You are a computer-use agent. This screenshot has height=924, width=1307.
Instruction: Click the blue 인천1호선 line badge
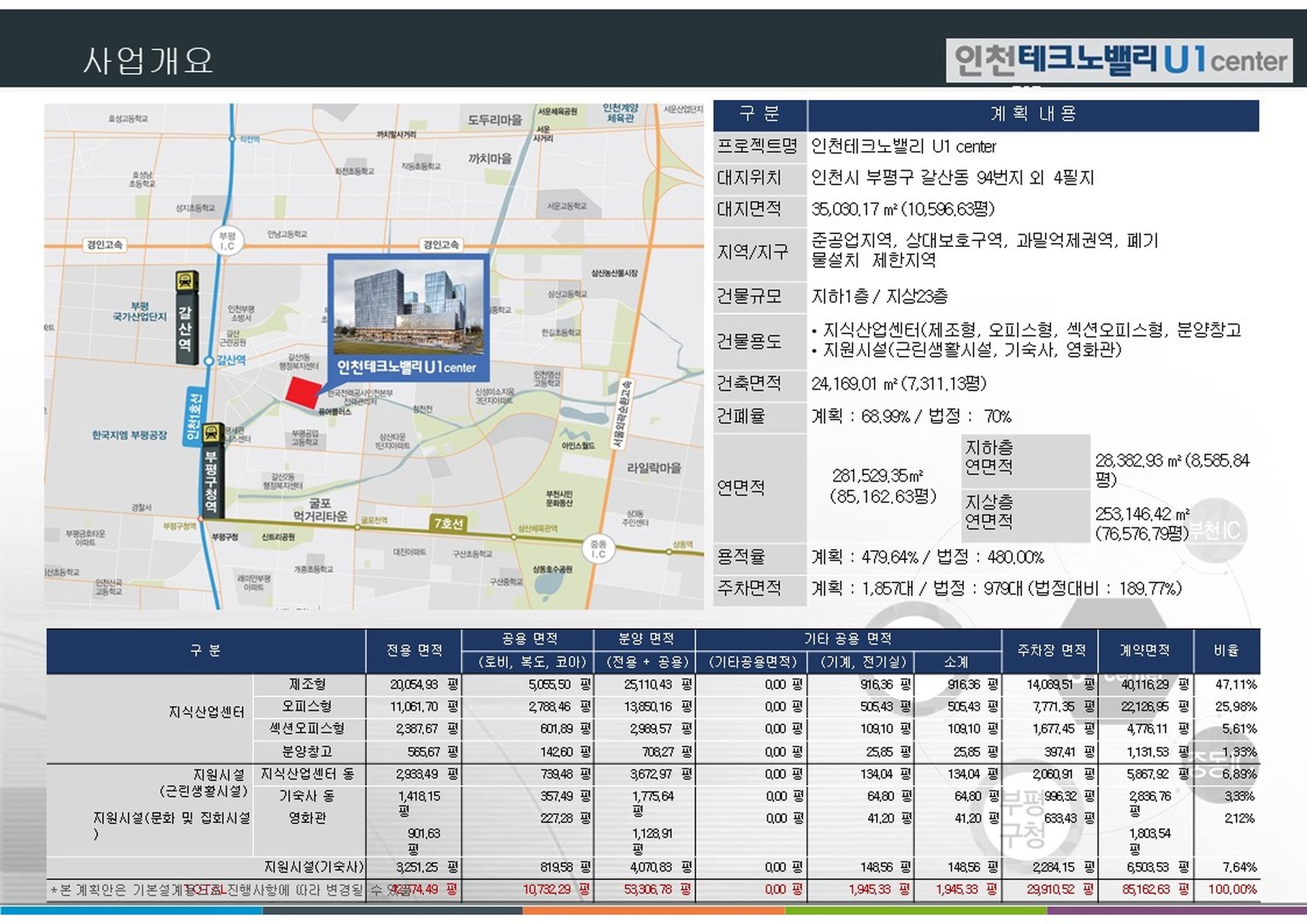tap(193, 416)
